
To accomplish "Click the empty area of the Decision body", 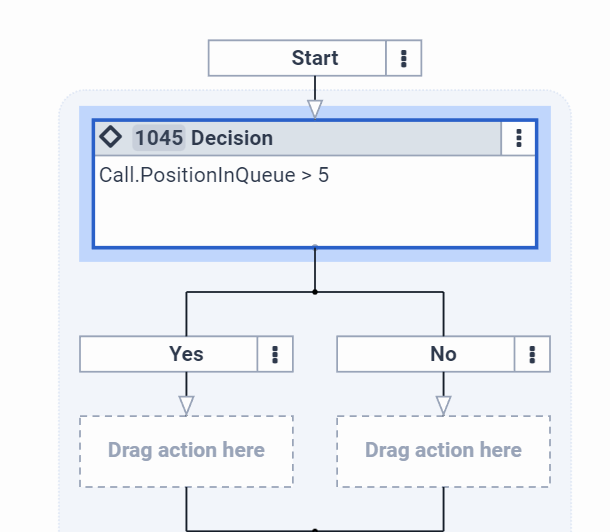I will (x=314, y=216).
